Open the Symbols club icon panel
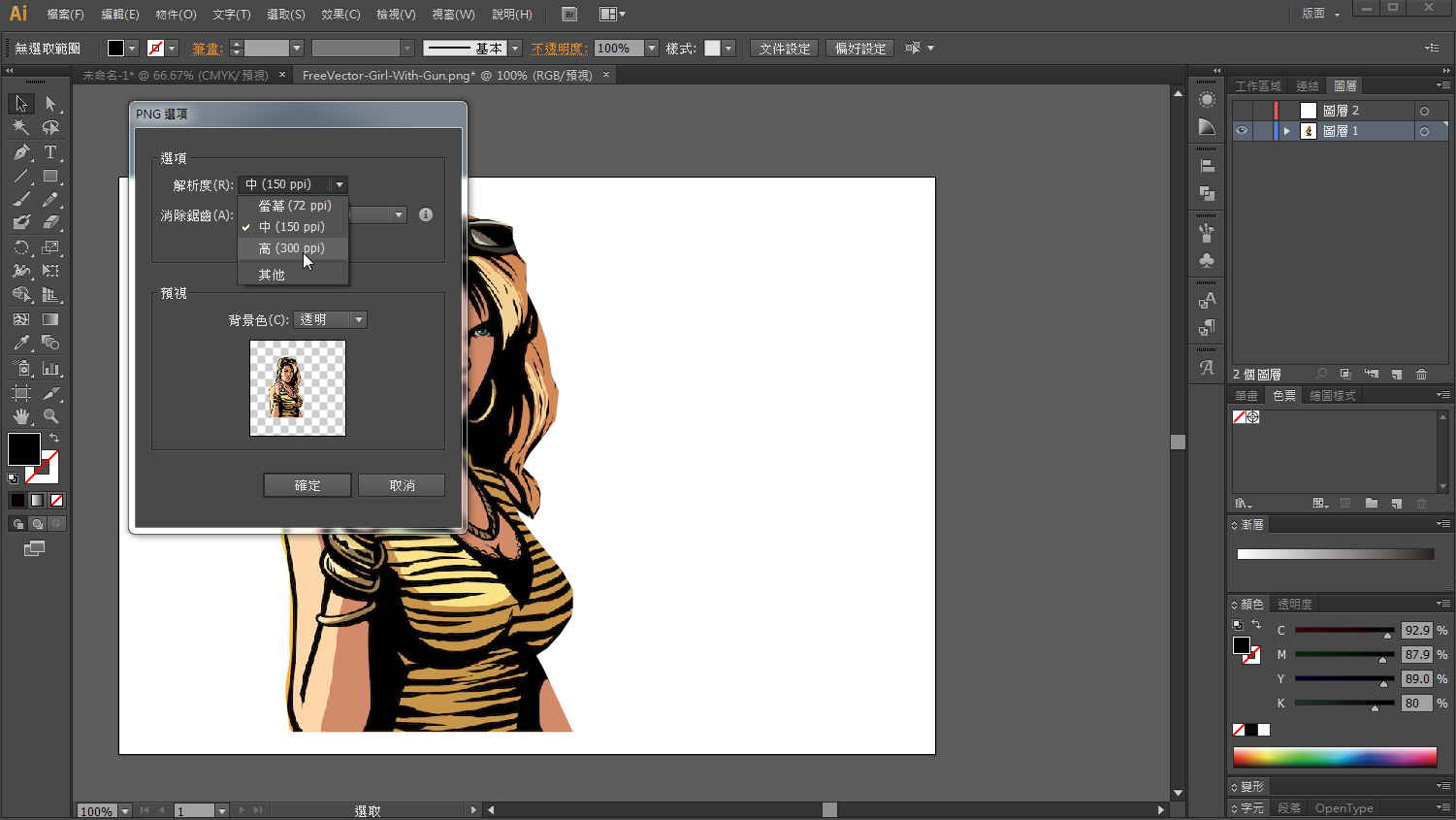Screen dimensions: 1456x820 tap(1207, 260)
